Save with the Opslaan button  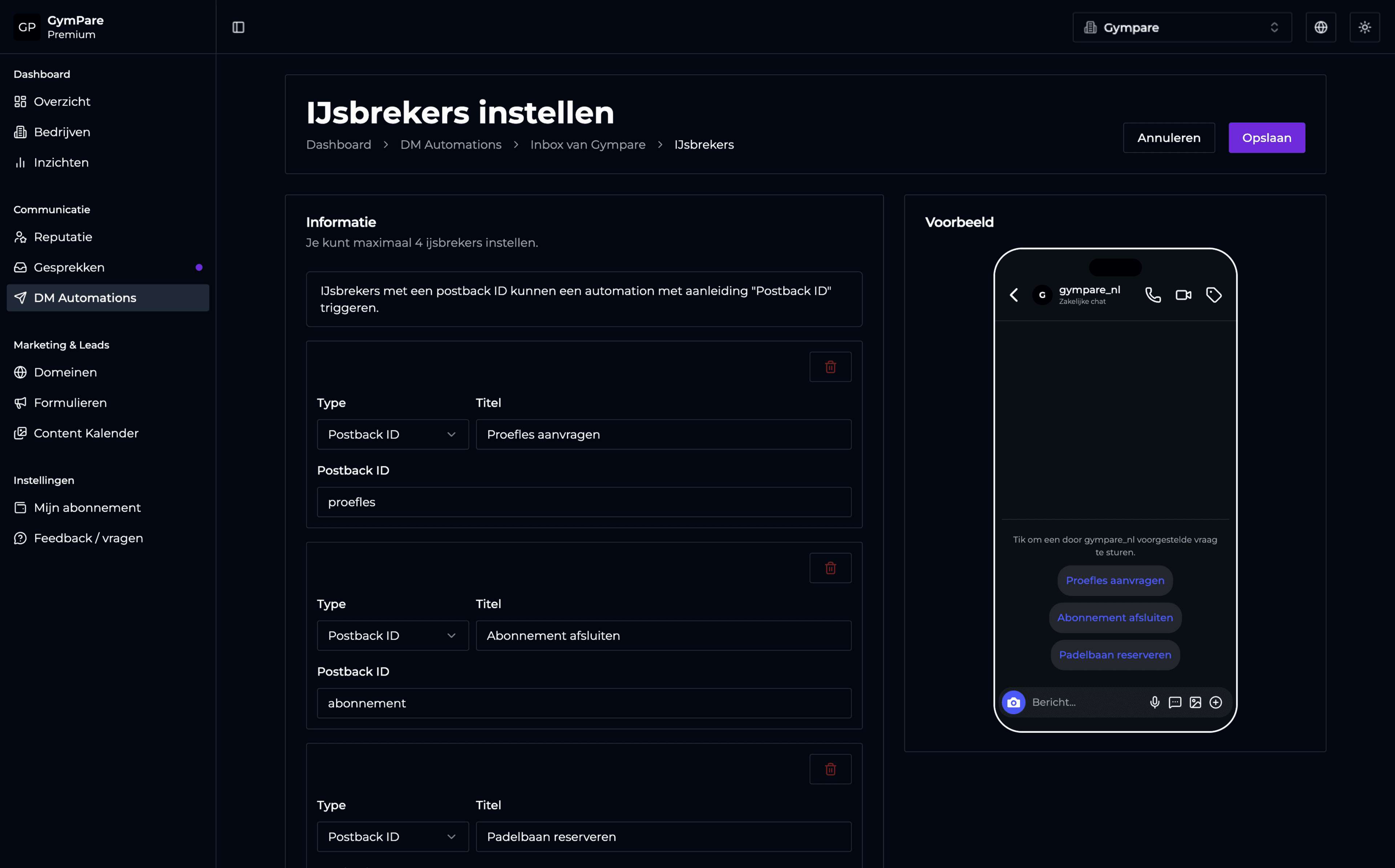pos(1266,138)
